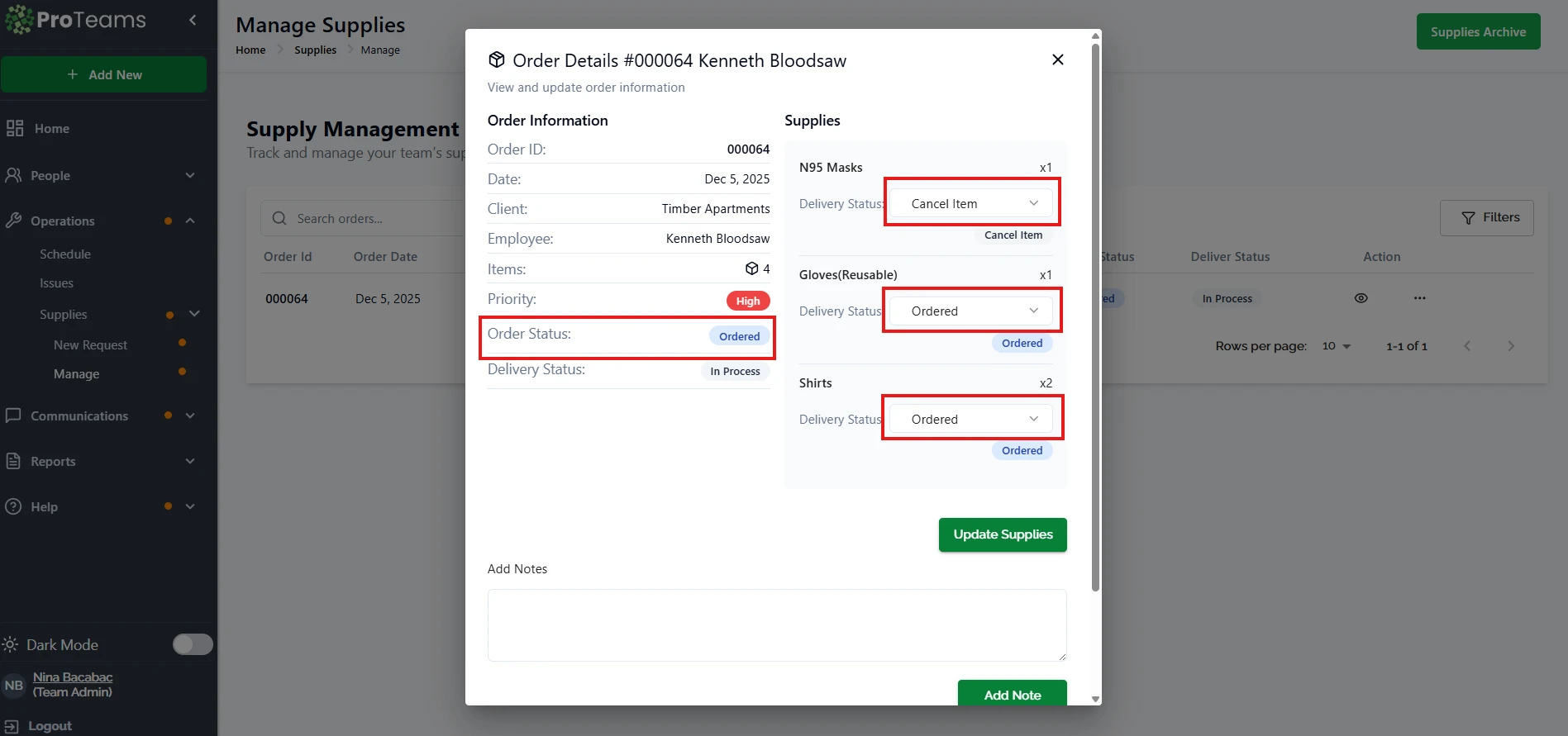Image resolution: width=1568 pixels, height=736 pixels.
Task: Click the Home grid icon in sidebar
Action: [15, 128]
